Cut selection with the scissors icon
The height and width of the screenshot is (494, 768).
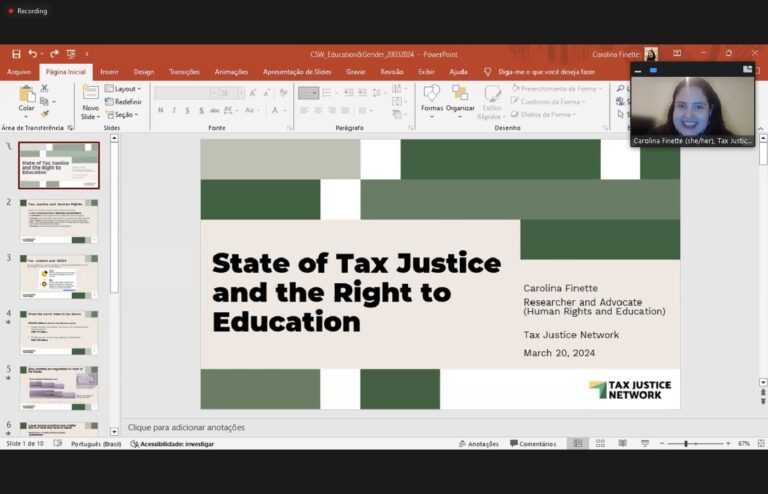pyautogui.click(x=45, y=89)
